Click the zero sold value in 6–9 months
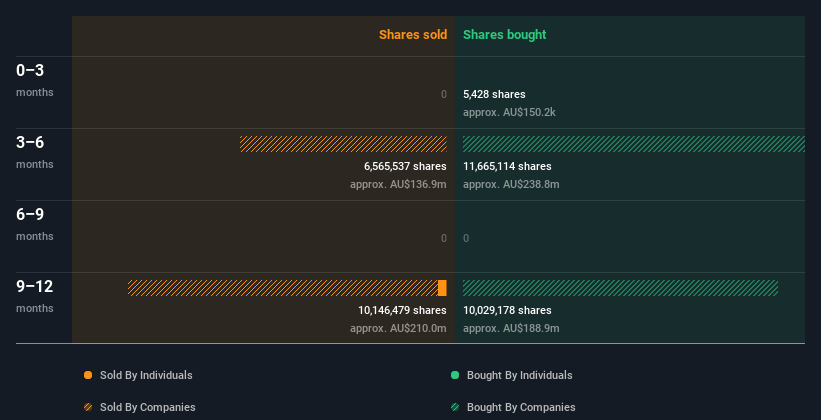This screenshot has width=821, height=420. click(x=444, y=238)
